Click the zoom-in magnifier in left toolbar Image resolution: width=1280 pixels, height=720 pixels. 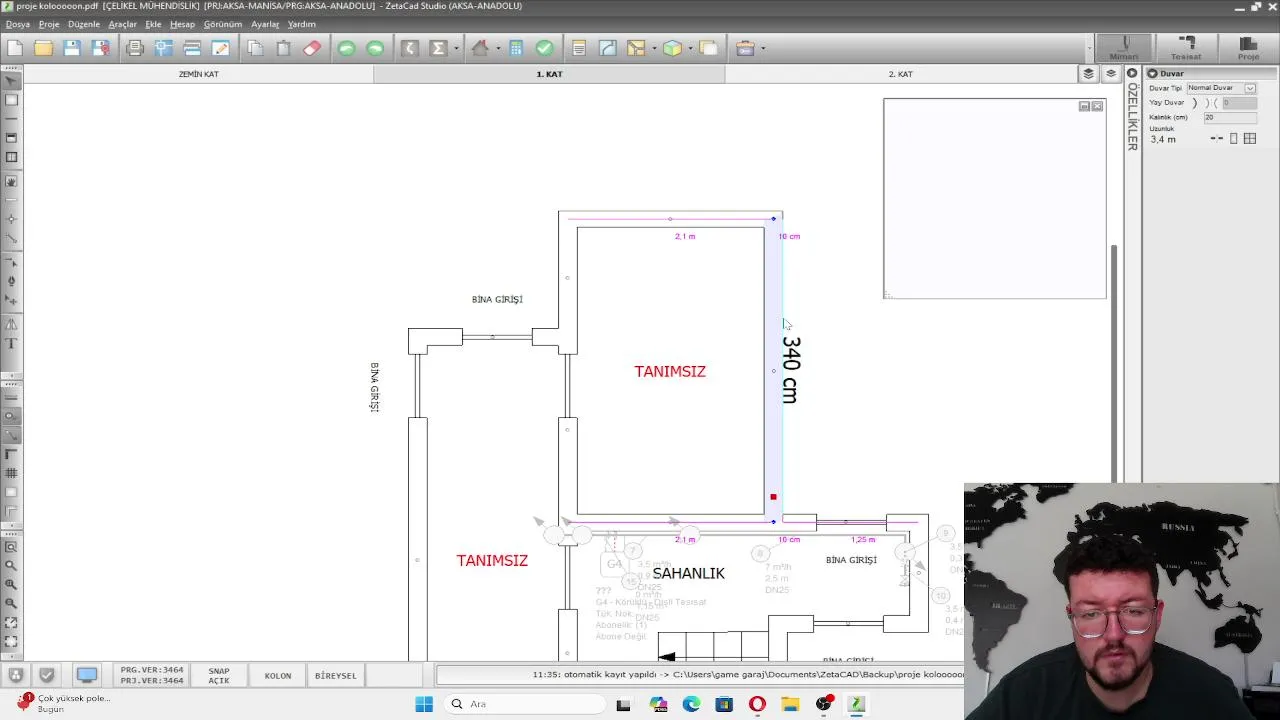click(12, 584)
